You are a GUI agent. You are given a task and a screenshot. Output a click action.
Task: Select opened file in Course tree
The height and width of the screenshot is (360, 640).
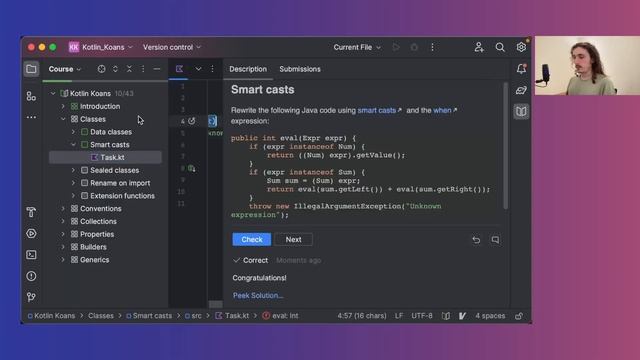101,69
